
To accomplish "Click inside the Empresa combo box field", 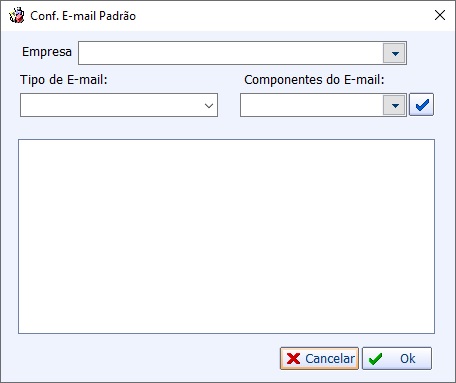I will pyautogui.click(x=231, y=53).
